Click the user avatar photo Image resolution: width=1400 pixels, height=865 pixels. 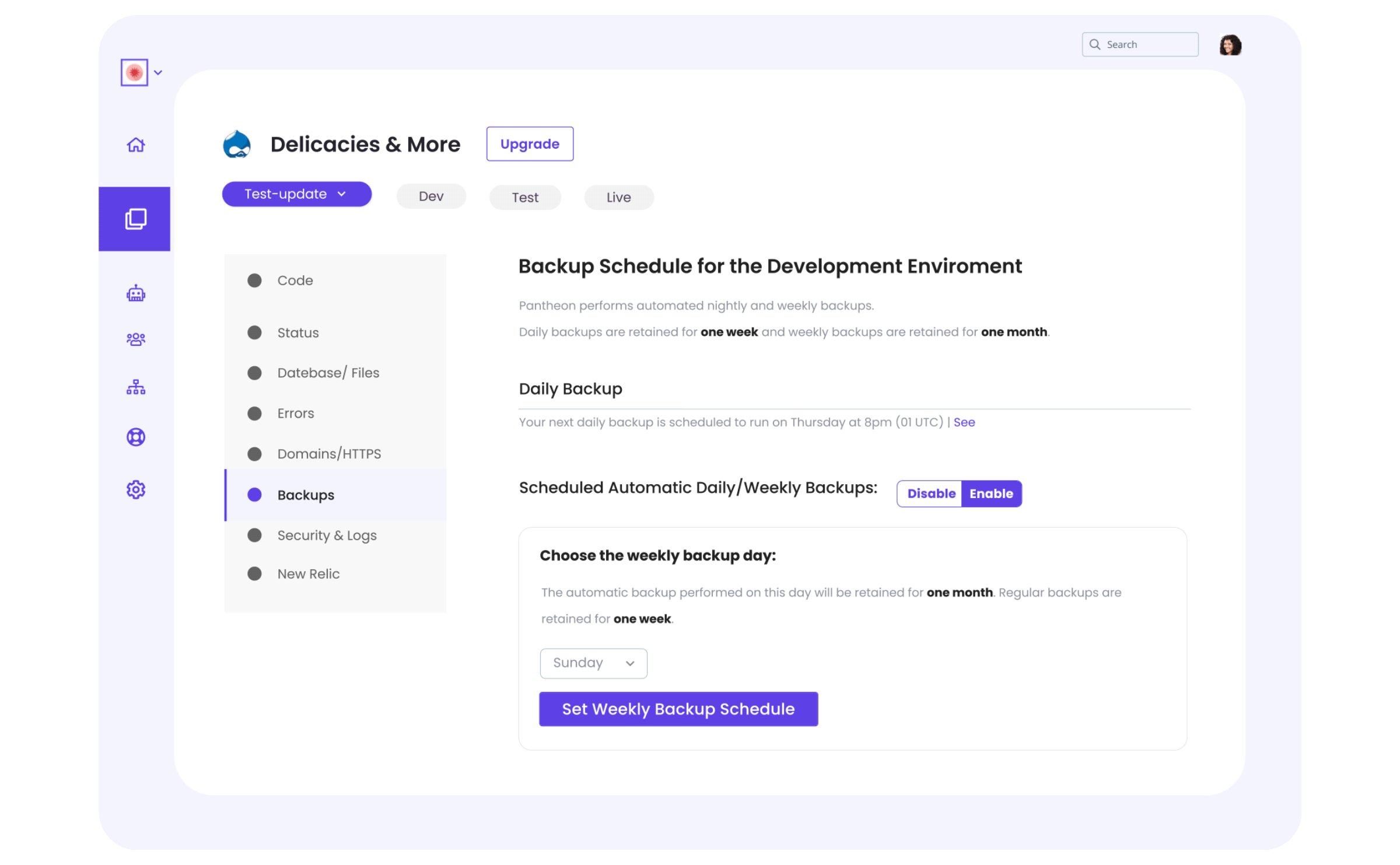coord(1230,45)
